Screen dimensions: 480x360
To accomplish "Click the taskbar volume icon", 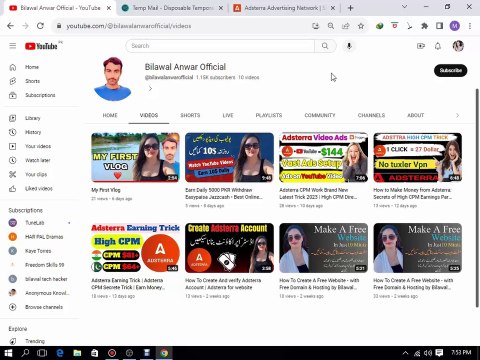I will point(428,353).
